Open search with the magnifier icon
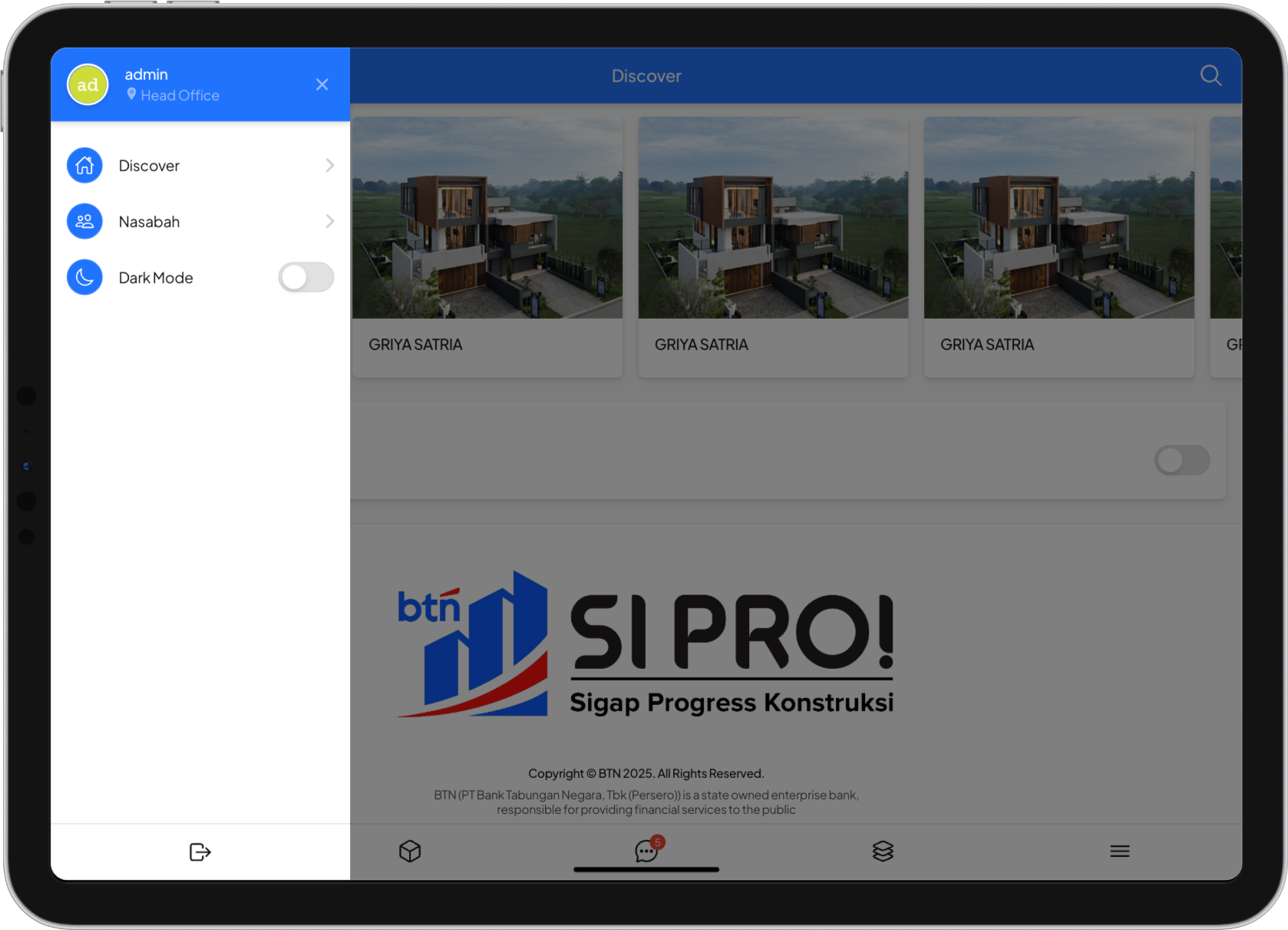 tap(1210, 75)
